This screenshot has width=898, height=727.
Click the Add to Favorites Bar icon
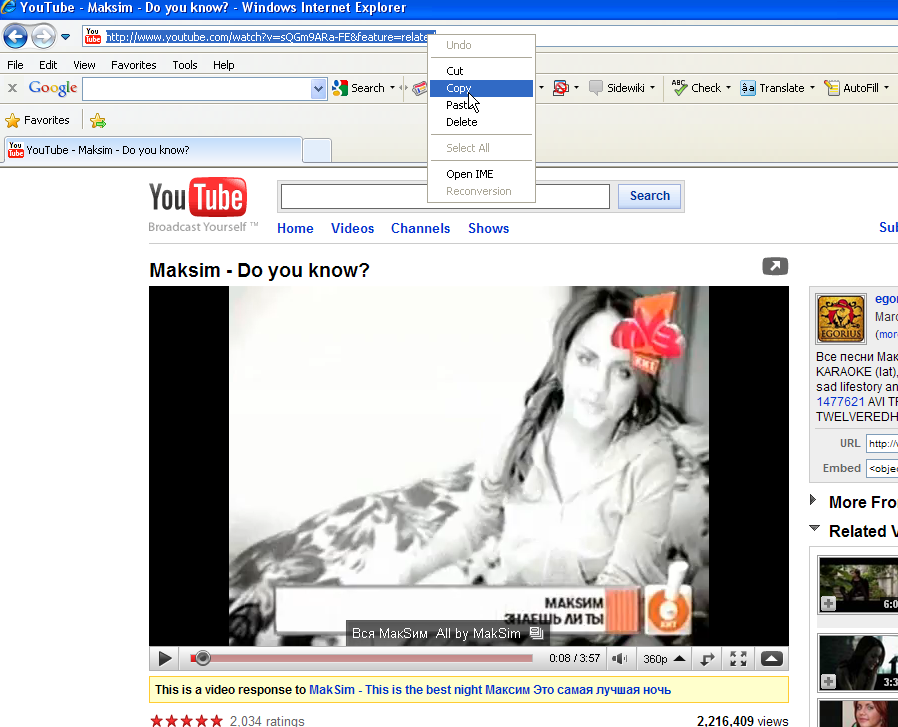[x=98, y=121]
